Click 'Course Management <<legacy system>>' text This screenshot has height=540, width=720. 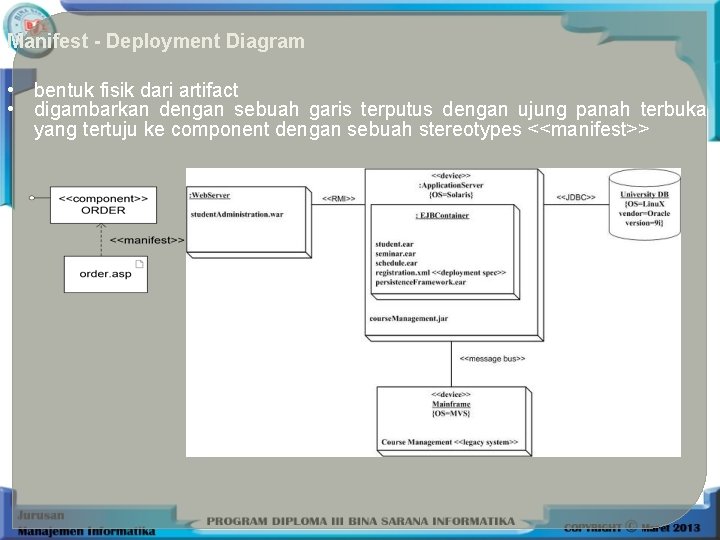[450, 442]
